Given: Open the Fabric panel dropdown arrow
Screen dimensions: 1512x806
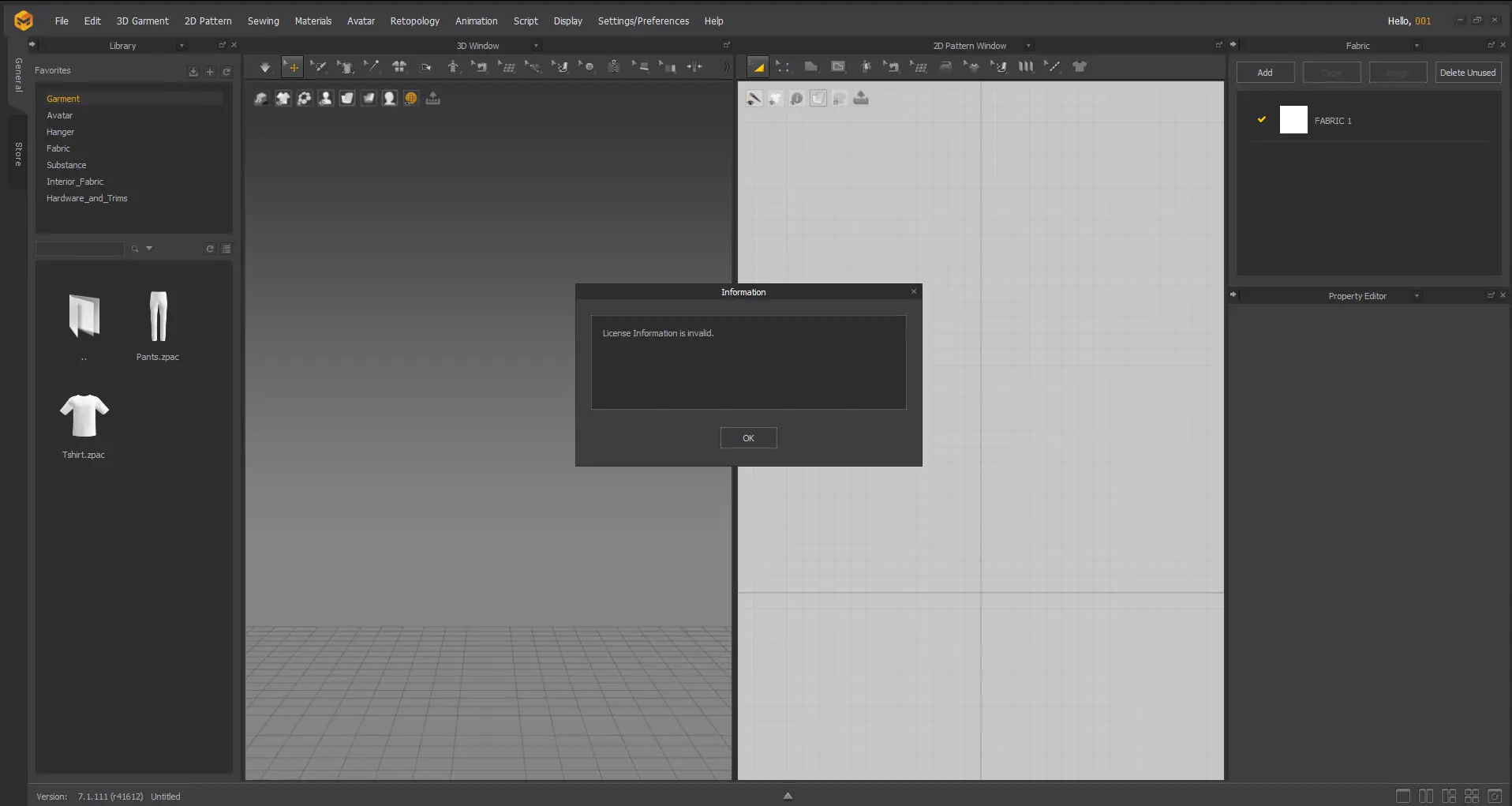Looking at the screenshot, I should pos(1417,46).
